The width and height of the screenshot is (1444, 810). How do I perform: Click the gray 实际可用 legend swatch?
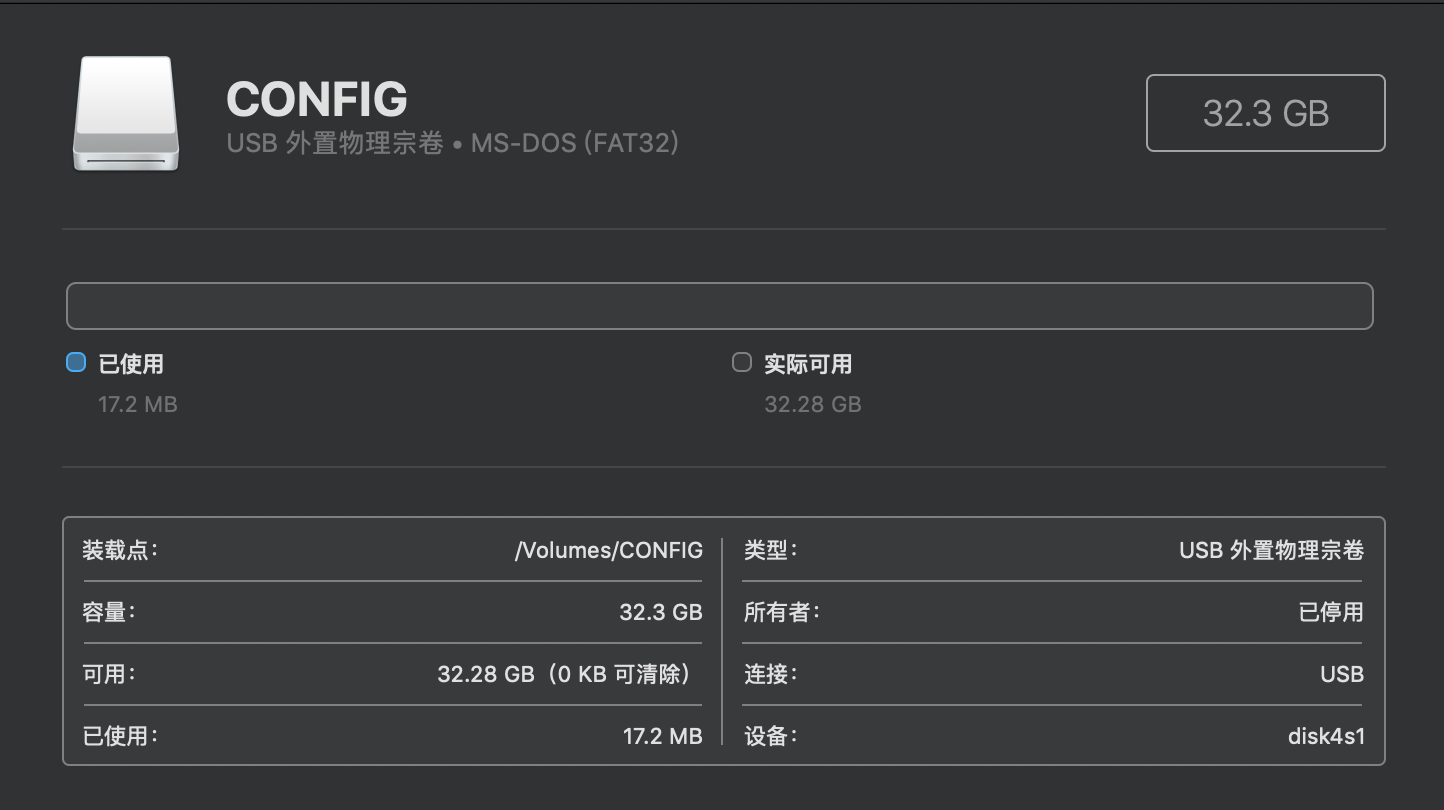[742, 362]
